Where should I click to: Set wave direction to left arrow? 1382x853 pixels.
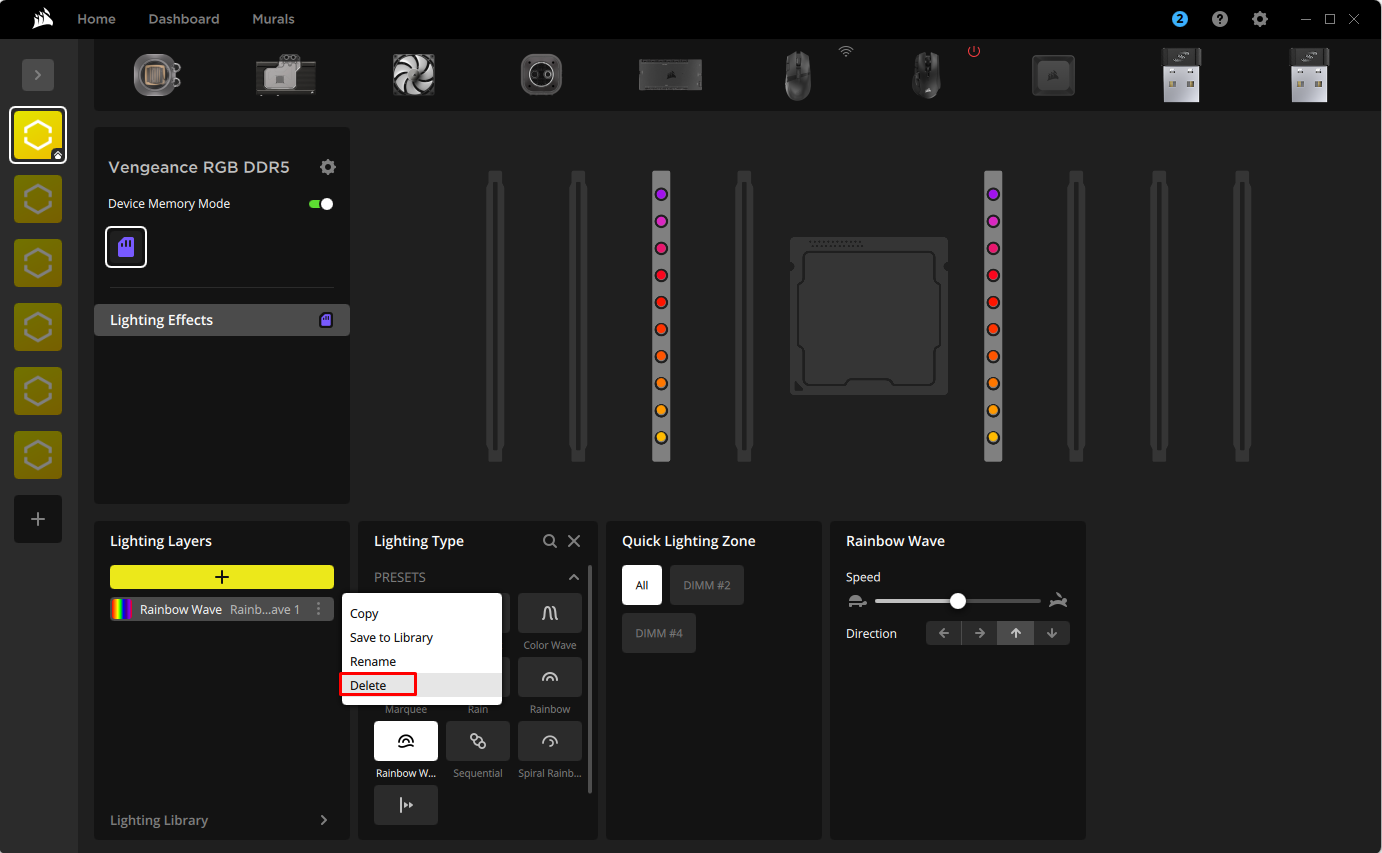pyautogui.click(x=944, y=633)
